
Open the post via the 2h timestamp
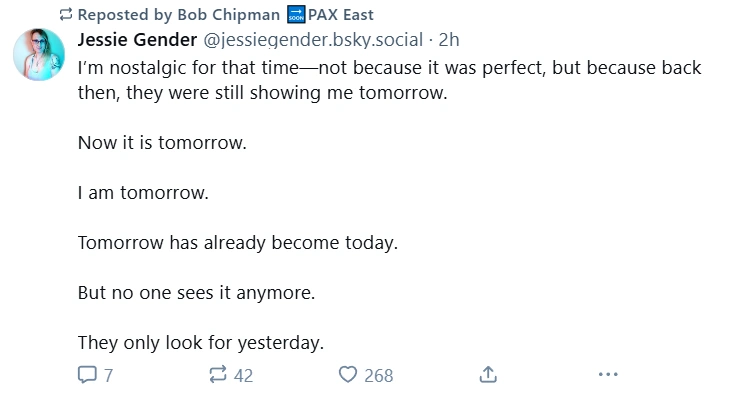[449, 40]
